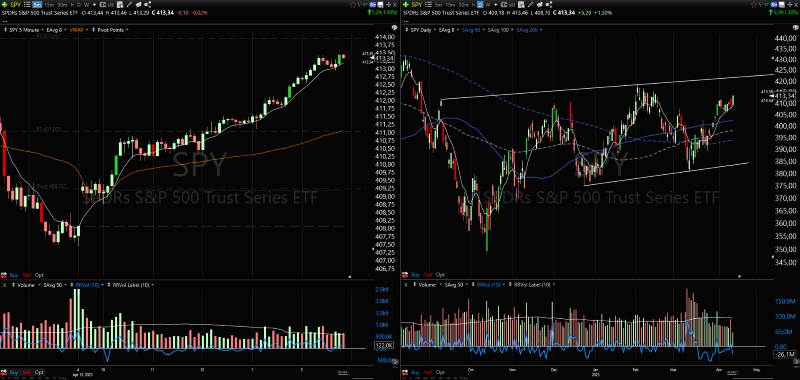
Task: Toggle RT real-time indicator on right chart
Action: click(767, 5)
